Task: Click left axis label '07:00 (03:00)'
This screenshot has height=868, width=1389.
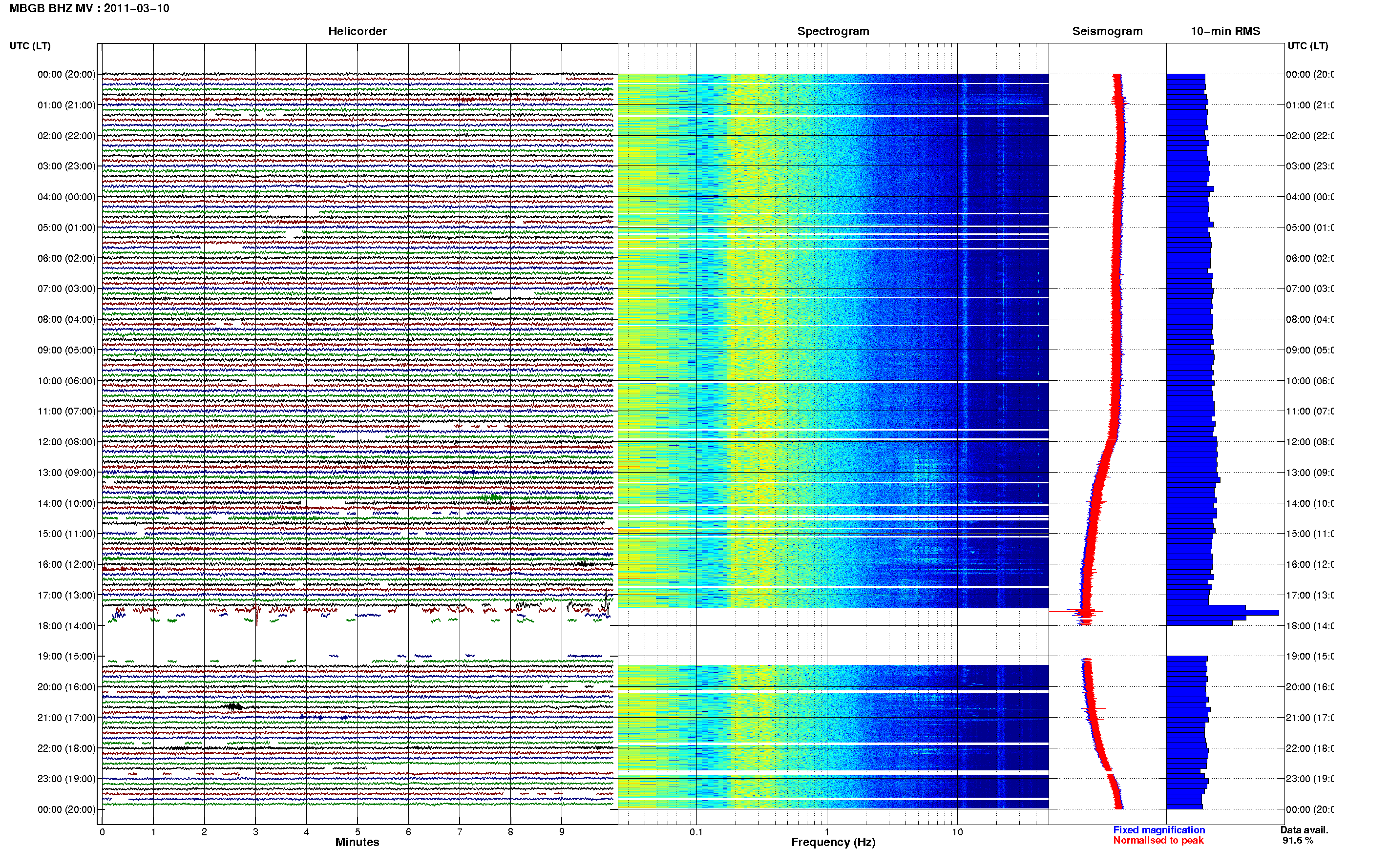Action: [66, 289]
